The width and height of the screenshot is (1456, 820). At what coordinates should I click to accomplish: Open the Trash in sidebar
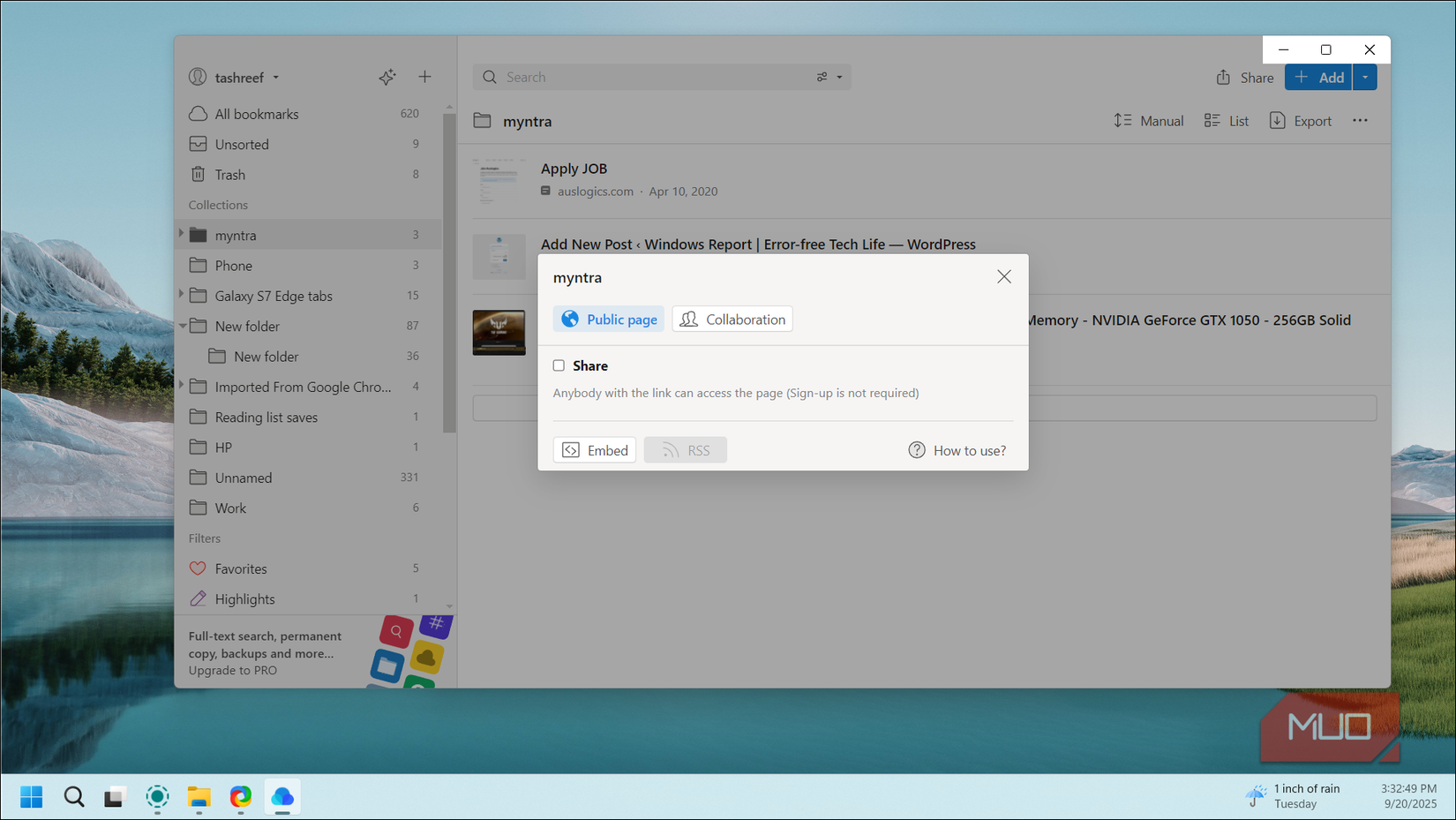229,175
